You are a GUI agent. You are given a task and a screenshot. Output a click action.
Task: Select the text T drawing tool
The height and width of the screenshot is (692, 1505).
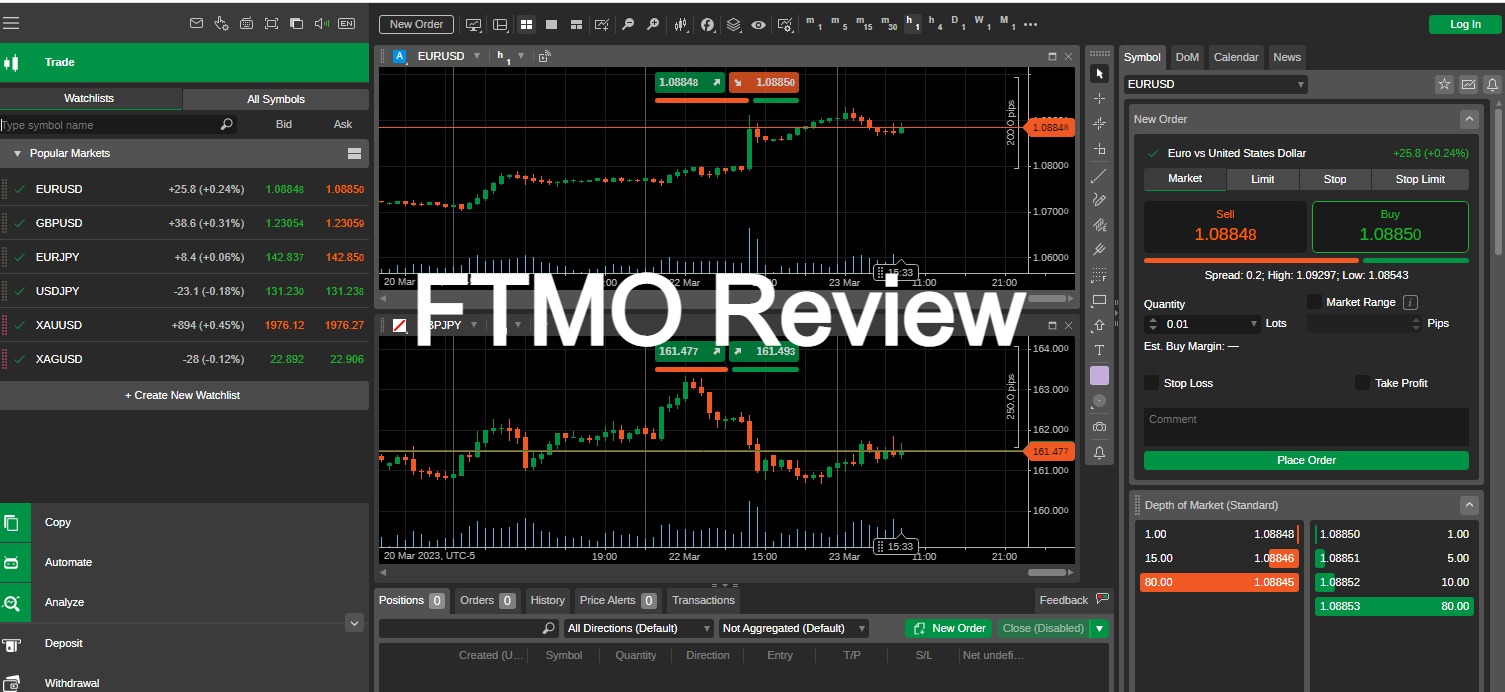point(1099,350)
